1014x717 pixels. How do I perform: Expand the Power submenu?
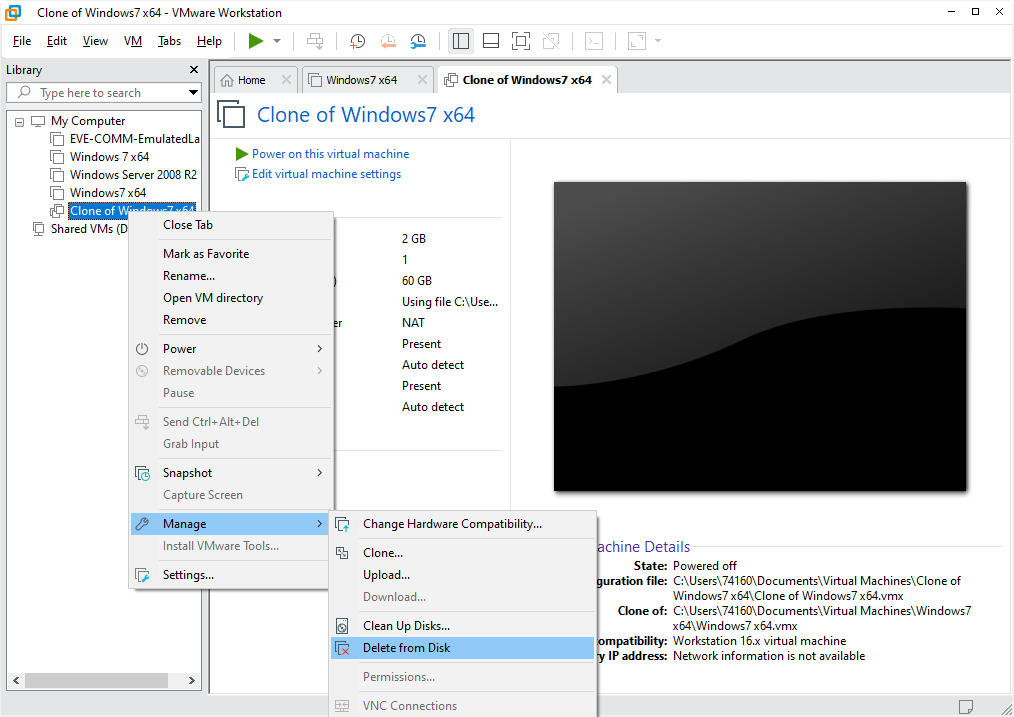point(232,349)
